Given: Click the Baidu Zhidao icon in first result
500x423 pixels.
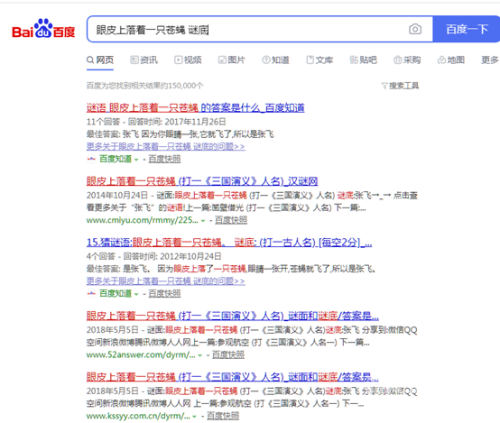Looking at the screenshot, I should pyautogui.click(x=91, y=159).
